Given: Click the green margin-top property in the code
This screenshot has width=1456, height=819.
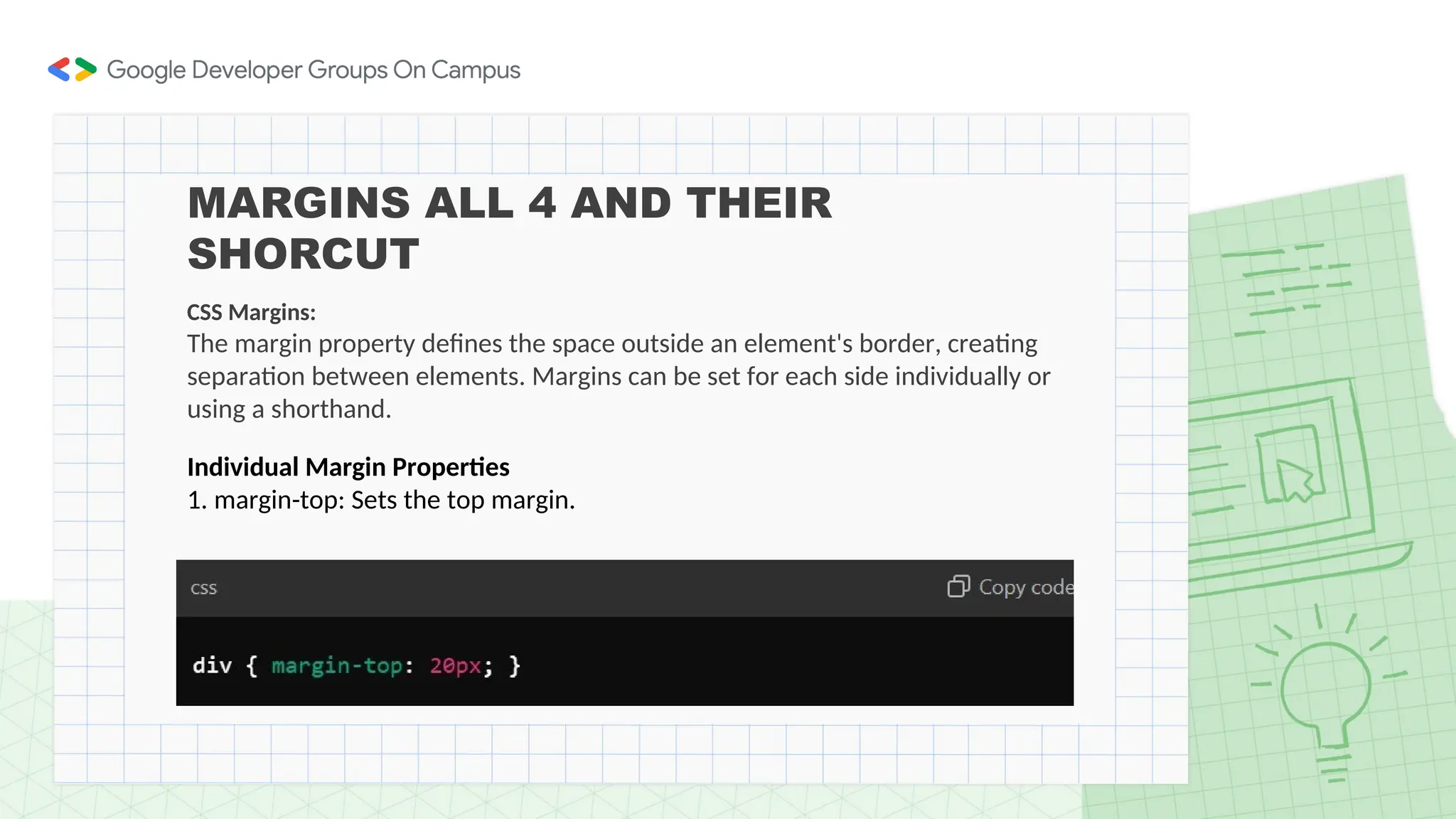Looking at the screenshot, I should pyautogui.click(x=336, y=665).
